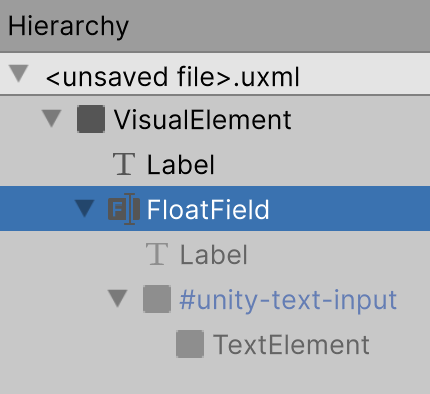Viewport: 430px width, 394px height.
Task: Select the blue #unity-text-input name
Action: 288,300
